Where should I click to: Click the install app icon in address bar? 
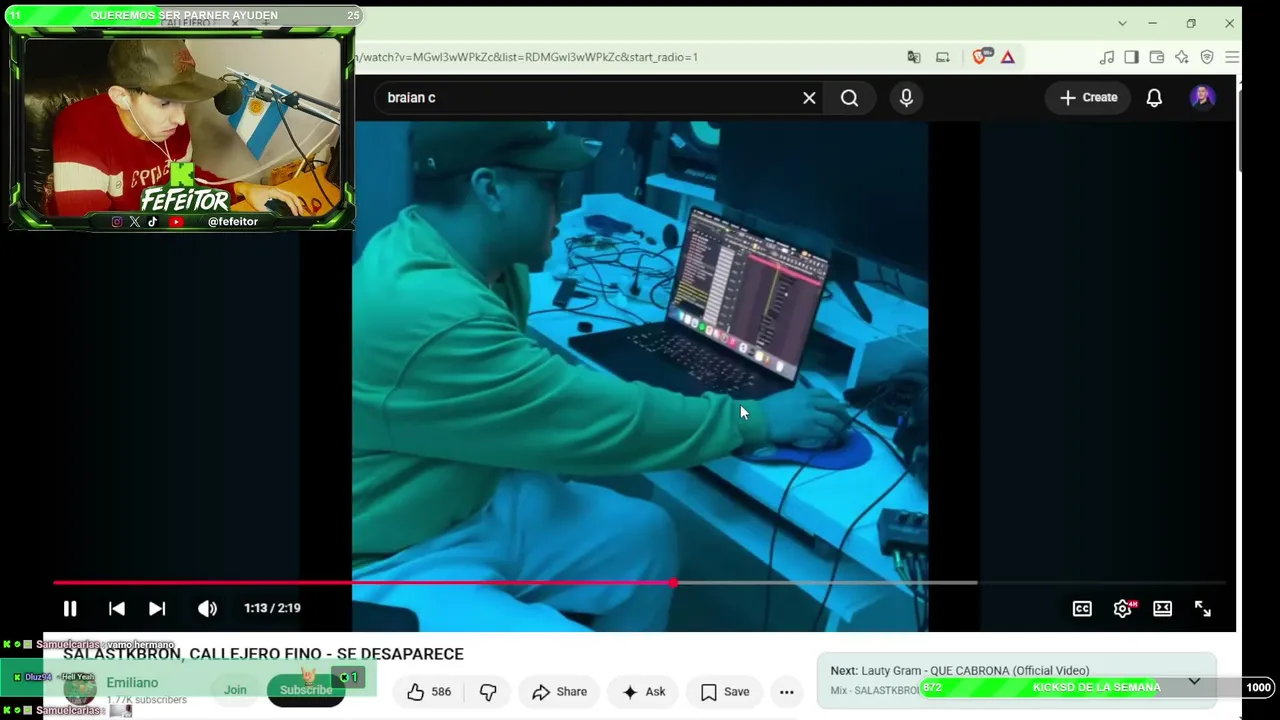(943, 57)
